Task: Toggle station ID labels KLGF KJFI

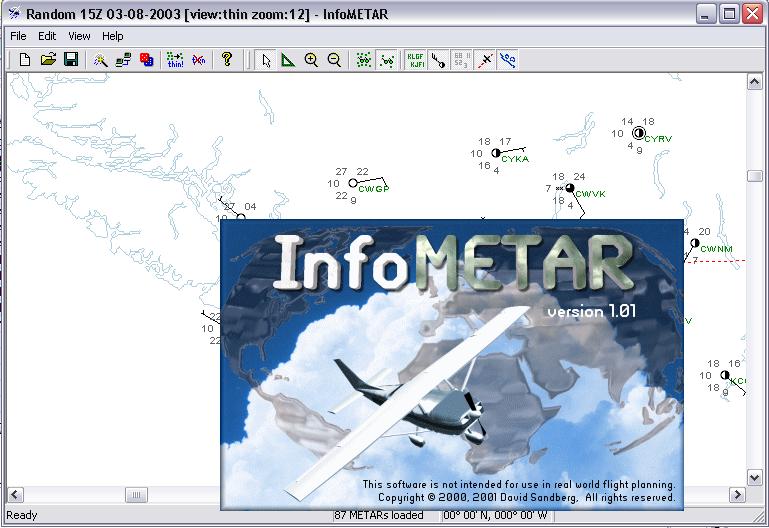Action: pos(415,60)
